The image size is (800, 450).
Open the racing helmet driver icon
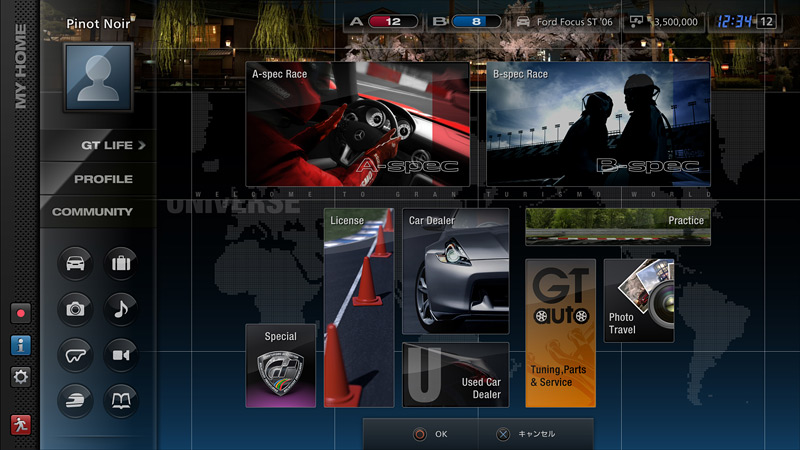click(x=76, y=400)
